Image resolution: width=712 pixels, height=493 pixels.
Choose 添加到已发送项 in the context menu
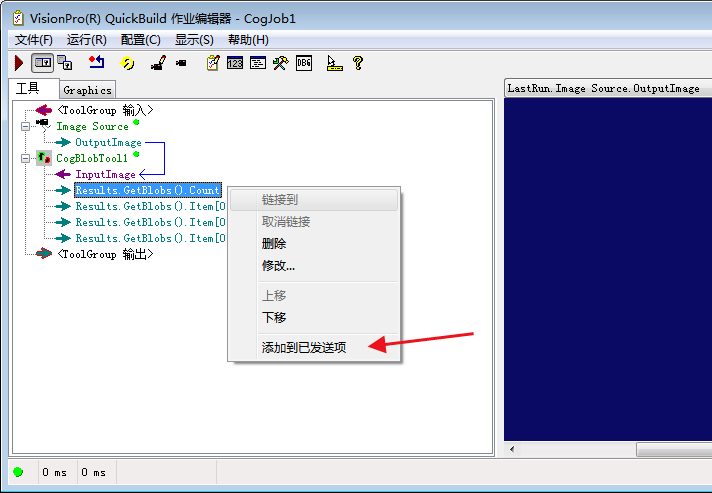pyautogui.click(x=314, y=348)
